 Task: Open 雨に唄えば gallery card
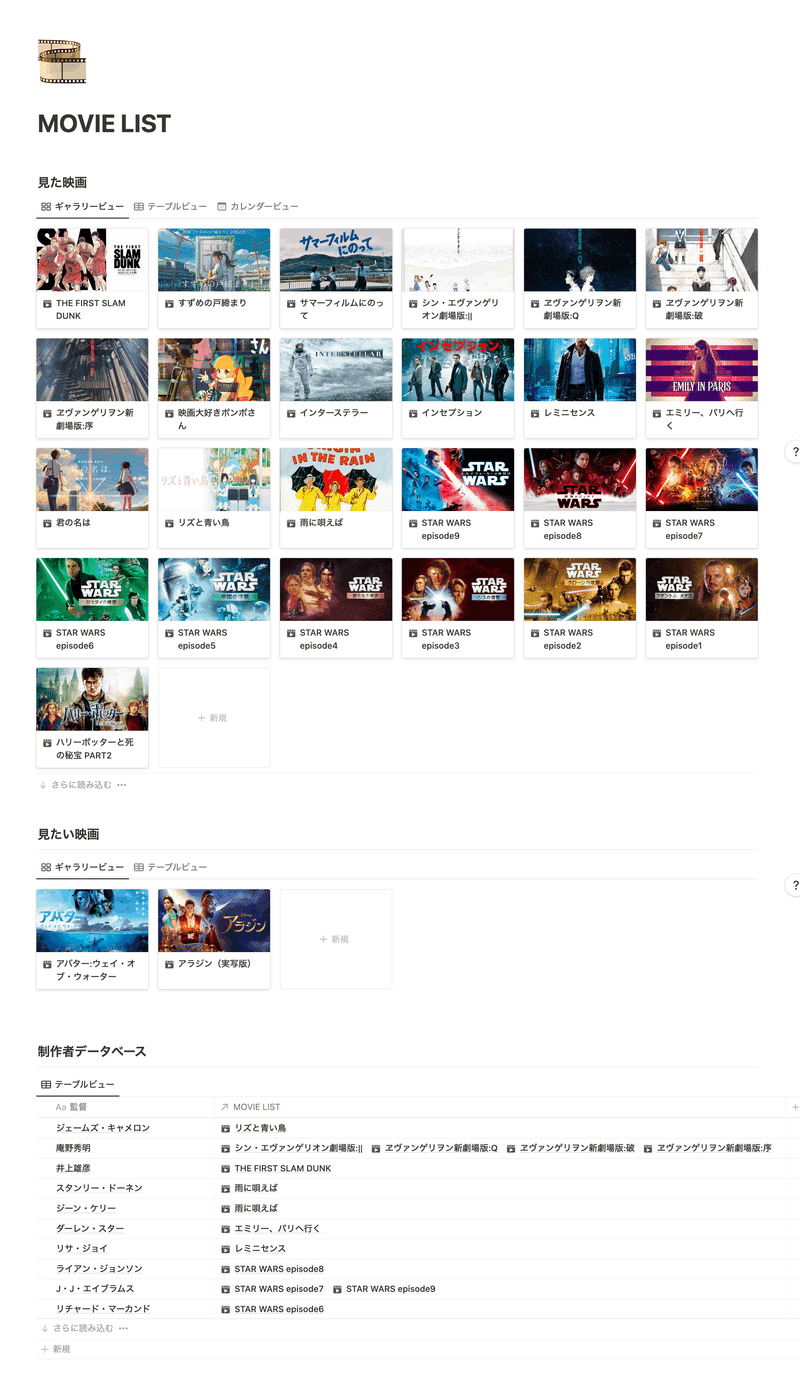point(336,498)
